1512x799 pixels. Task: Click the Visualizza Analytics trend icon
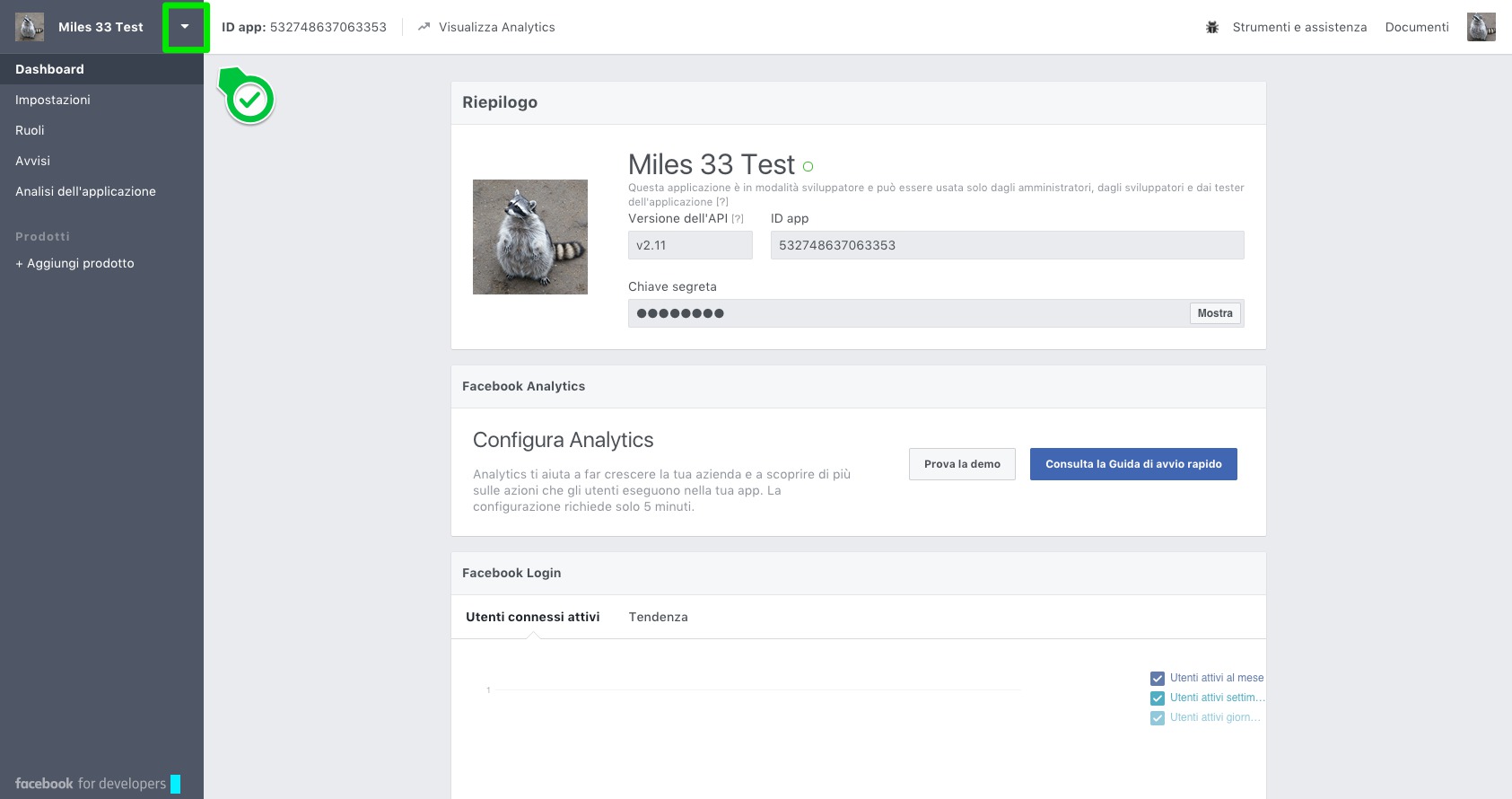(x=424, y=27)
